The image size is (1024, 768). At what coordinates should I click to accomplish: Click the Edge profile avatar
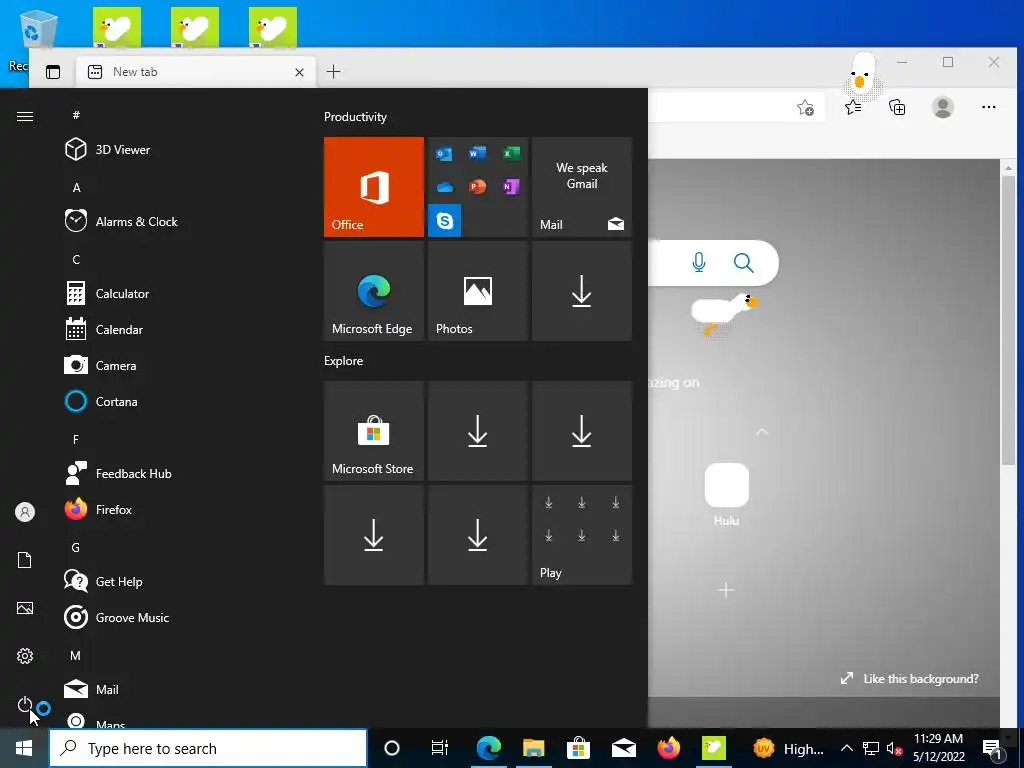coord(942,107)
